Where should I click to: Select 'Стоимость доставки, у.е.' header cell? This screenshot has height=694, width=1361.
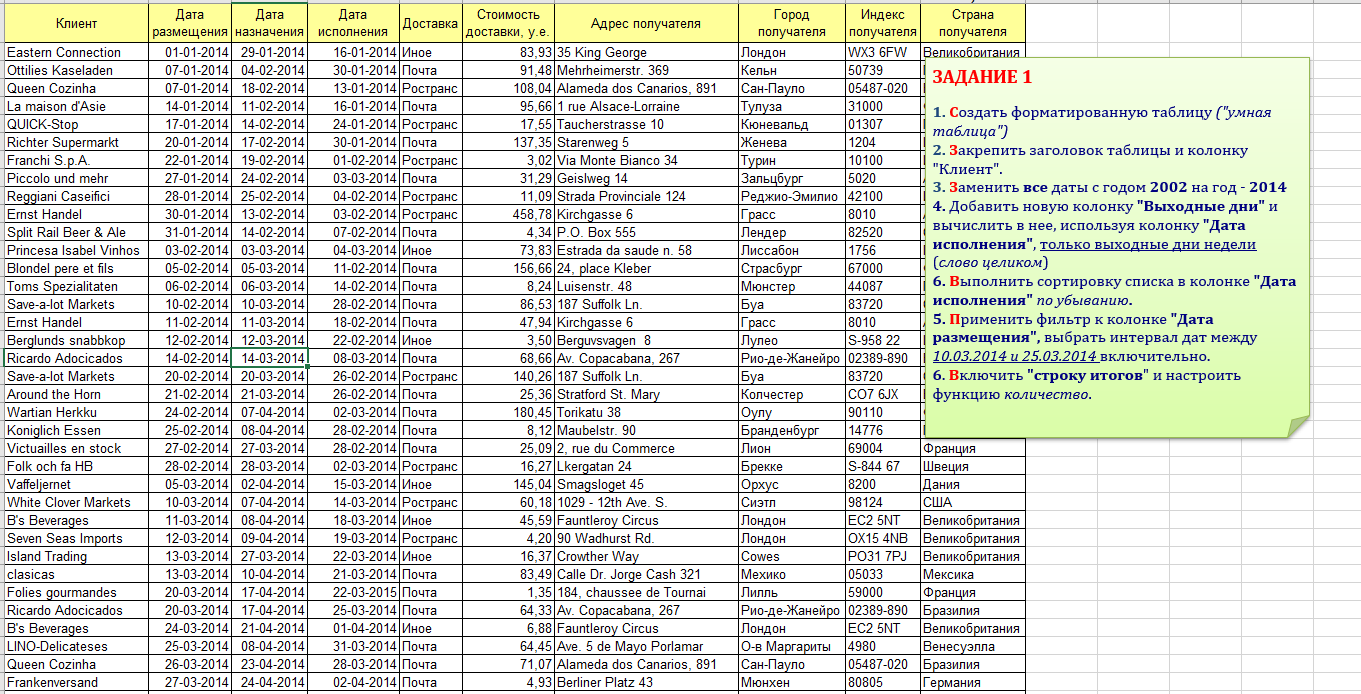508,23
